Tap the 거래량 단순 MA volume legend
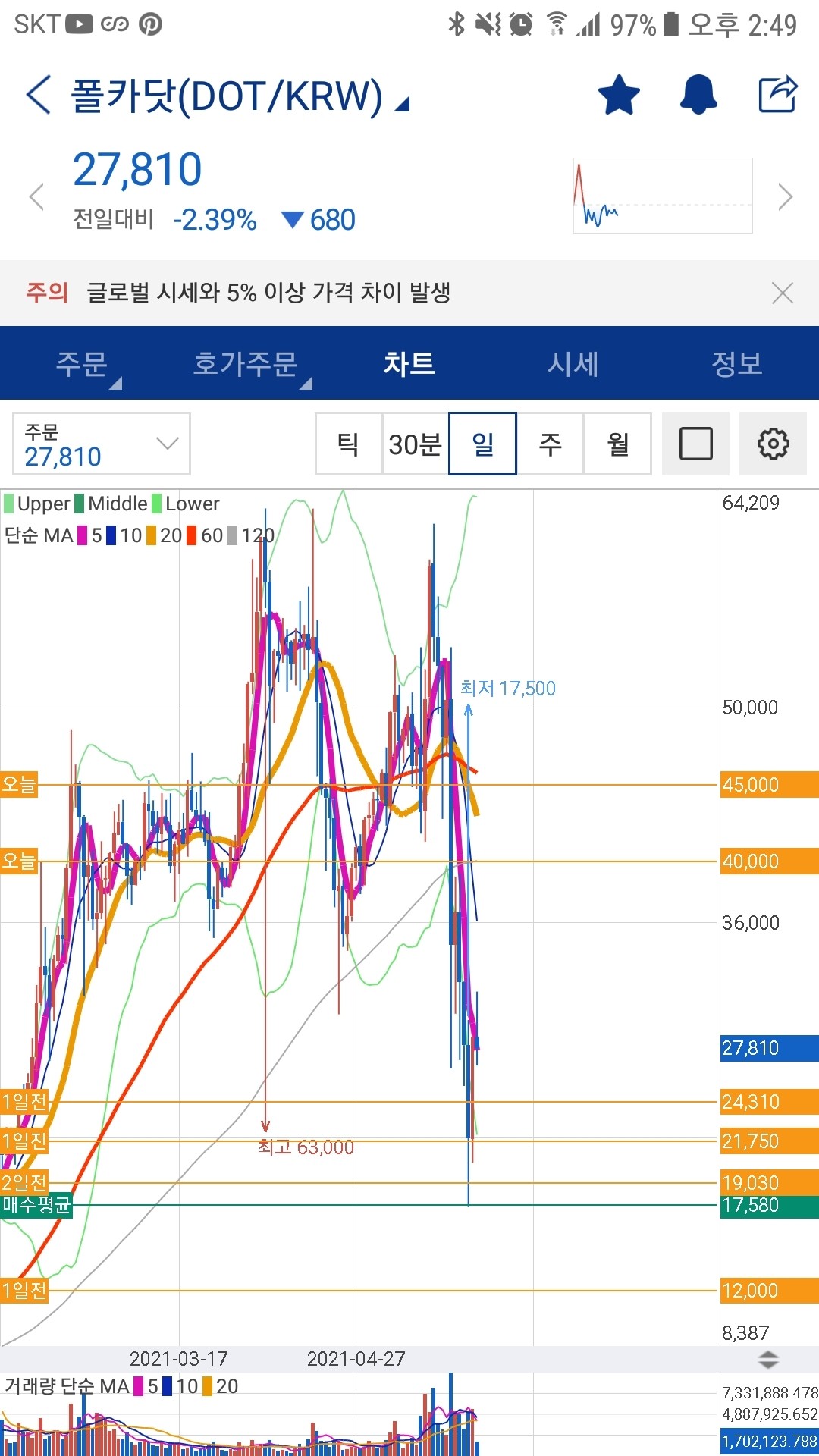The image size is (819, 1456). pos(121,1386)
